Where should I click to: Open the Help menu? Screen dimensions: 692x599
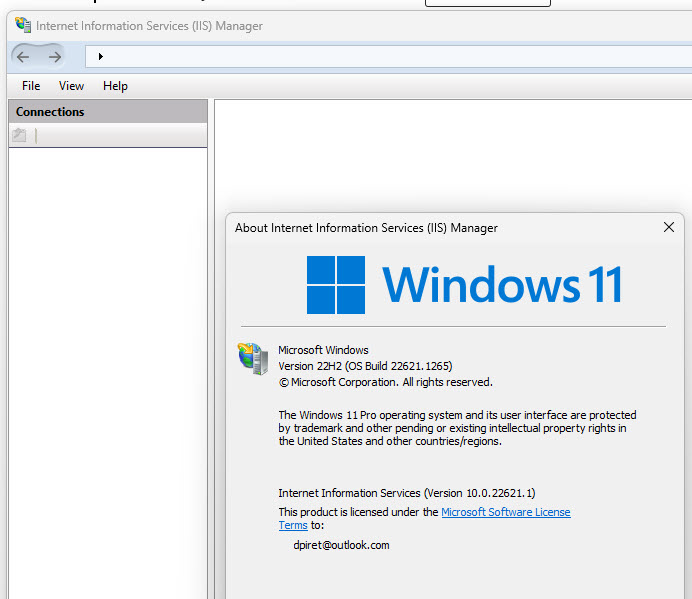pos(115,86)
